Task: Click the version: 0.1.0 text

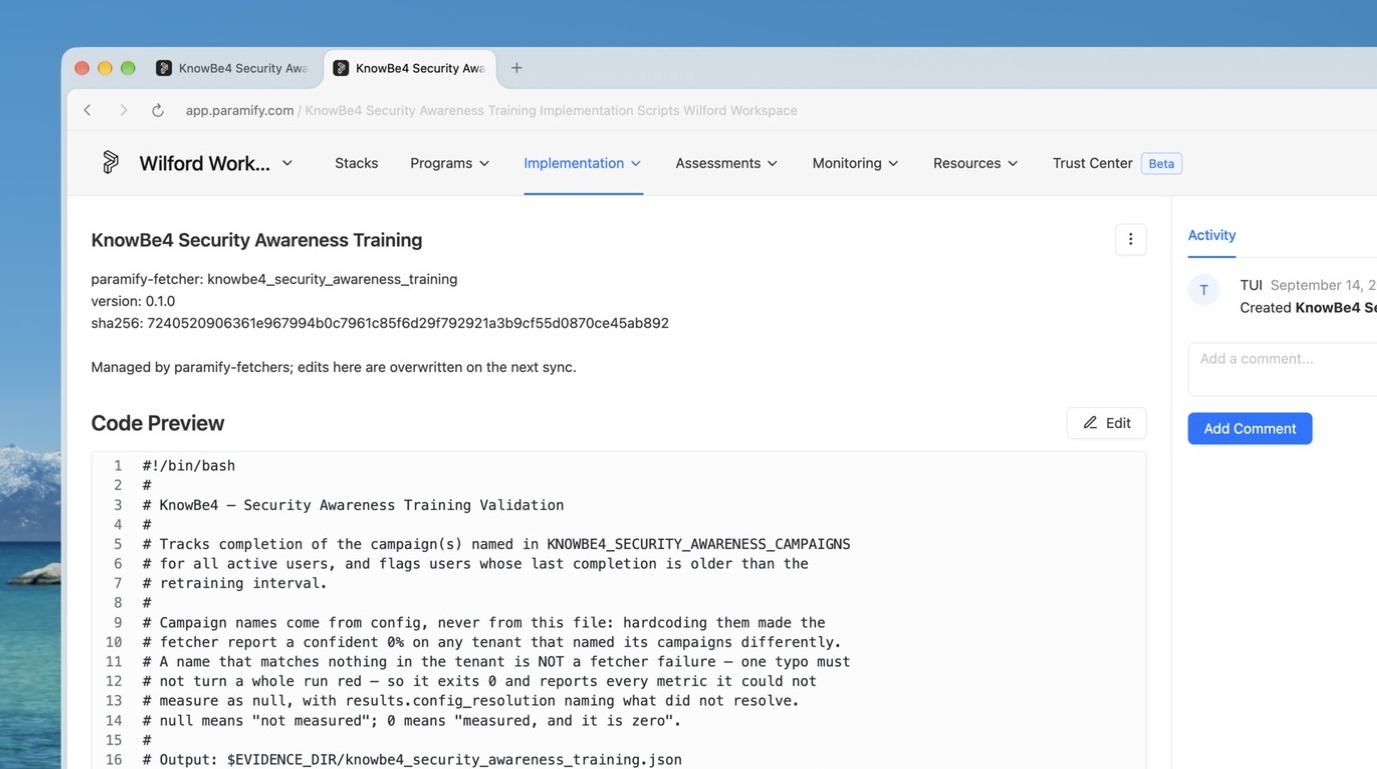Action: [133, 301]
